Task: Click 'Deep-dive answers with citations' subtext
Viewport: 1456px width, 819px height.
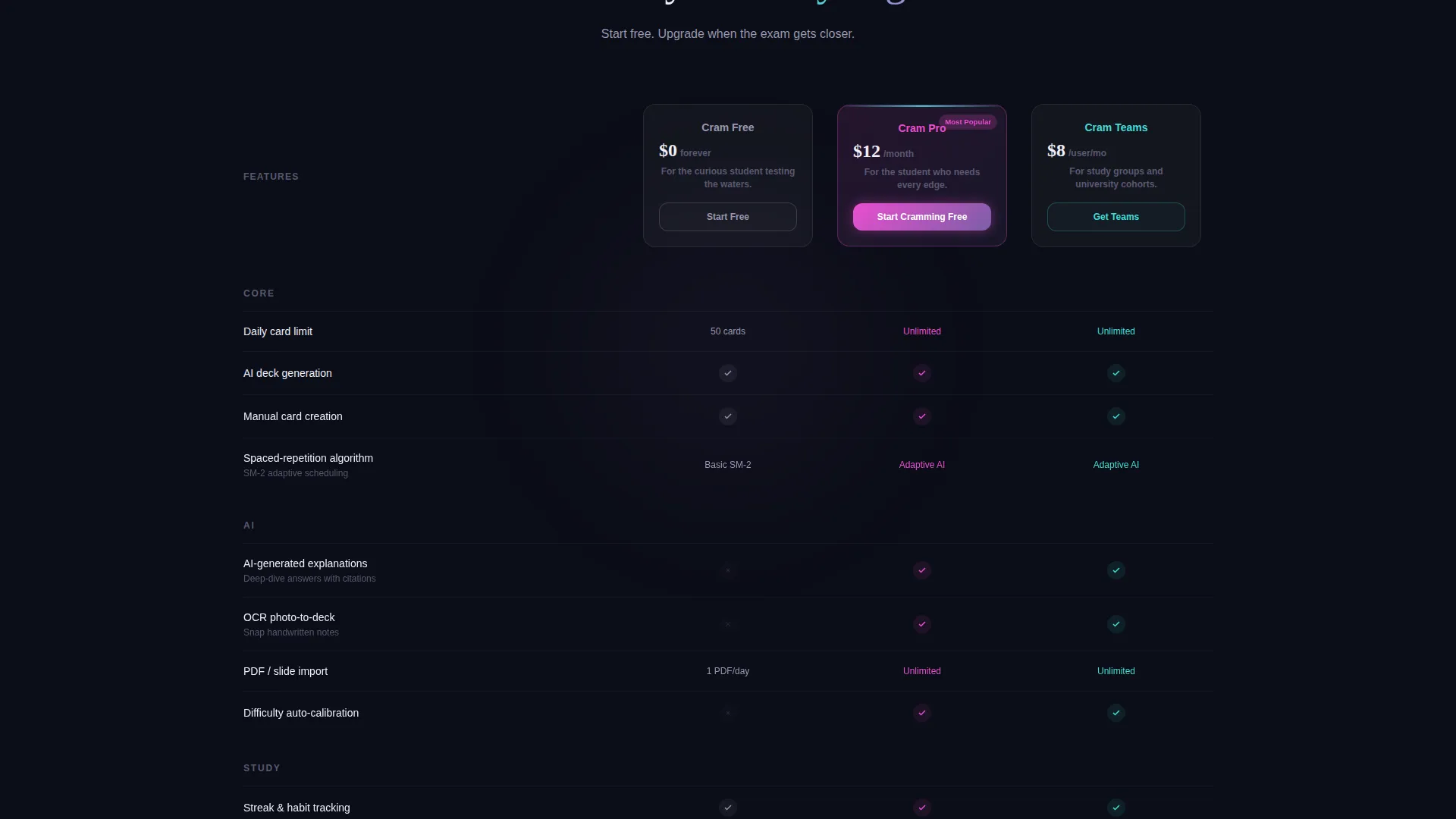Action: pyautogui.click(x=309, y=579)
